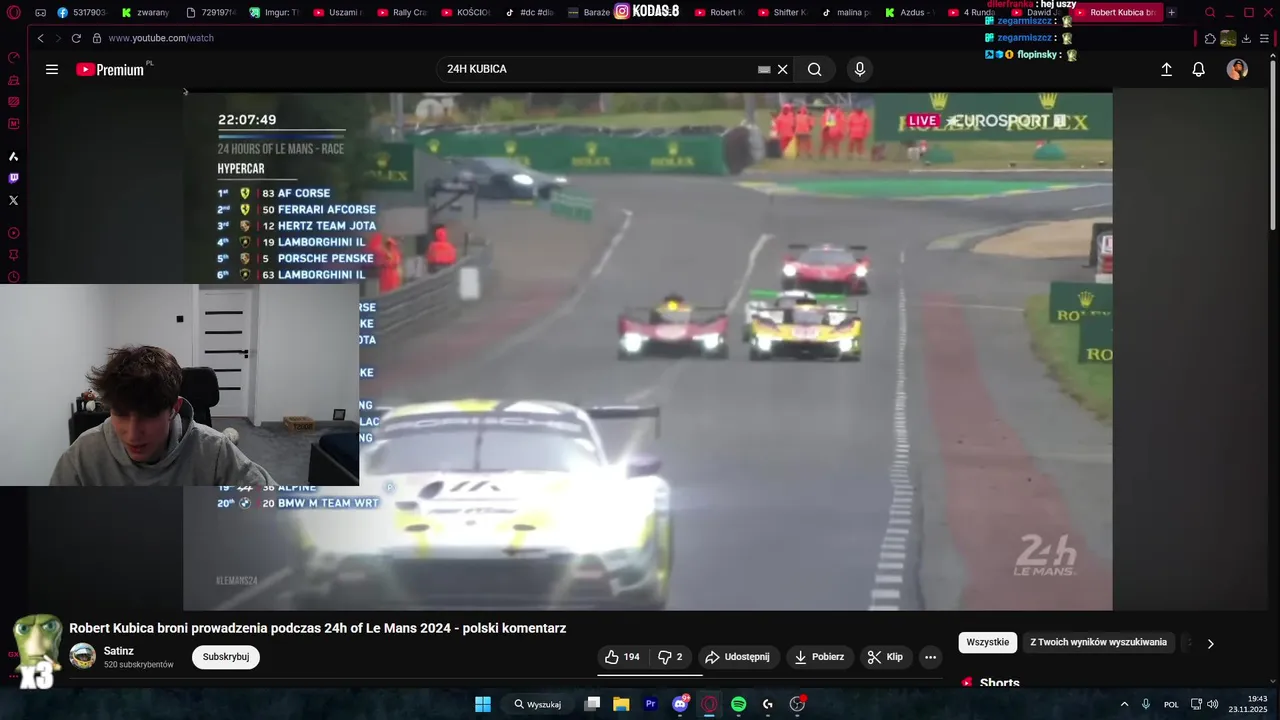Open Premiere Pro from the taskbar
The width and height of the screenshot is (1280, 720).
(x=650, y=704)
